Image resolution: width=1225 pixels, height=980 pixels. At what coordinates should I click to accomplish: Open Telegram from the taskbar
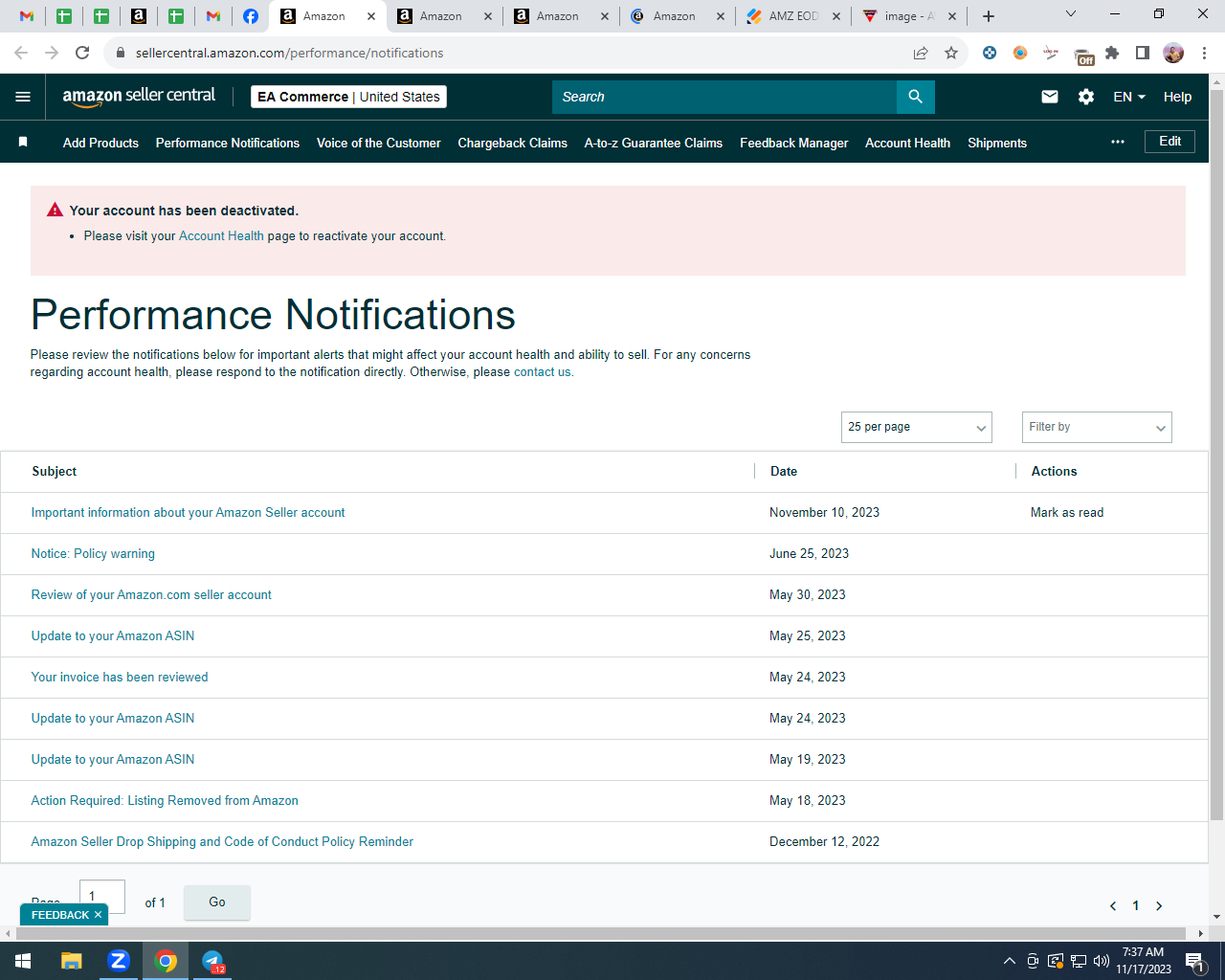pyautogui.click(x=212, y=961)
